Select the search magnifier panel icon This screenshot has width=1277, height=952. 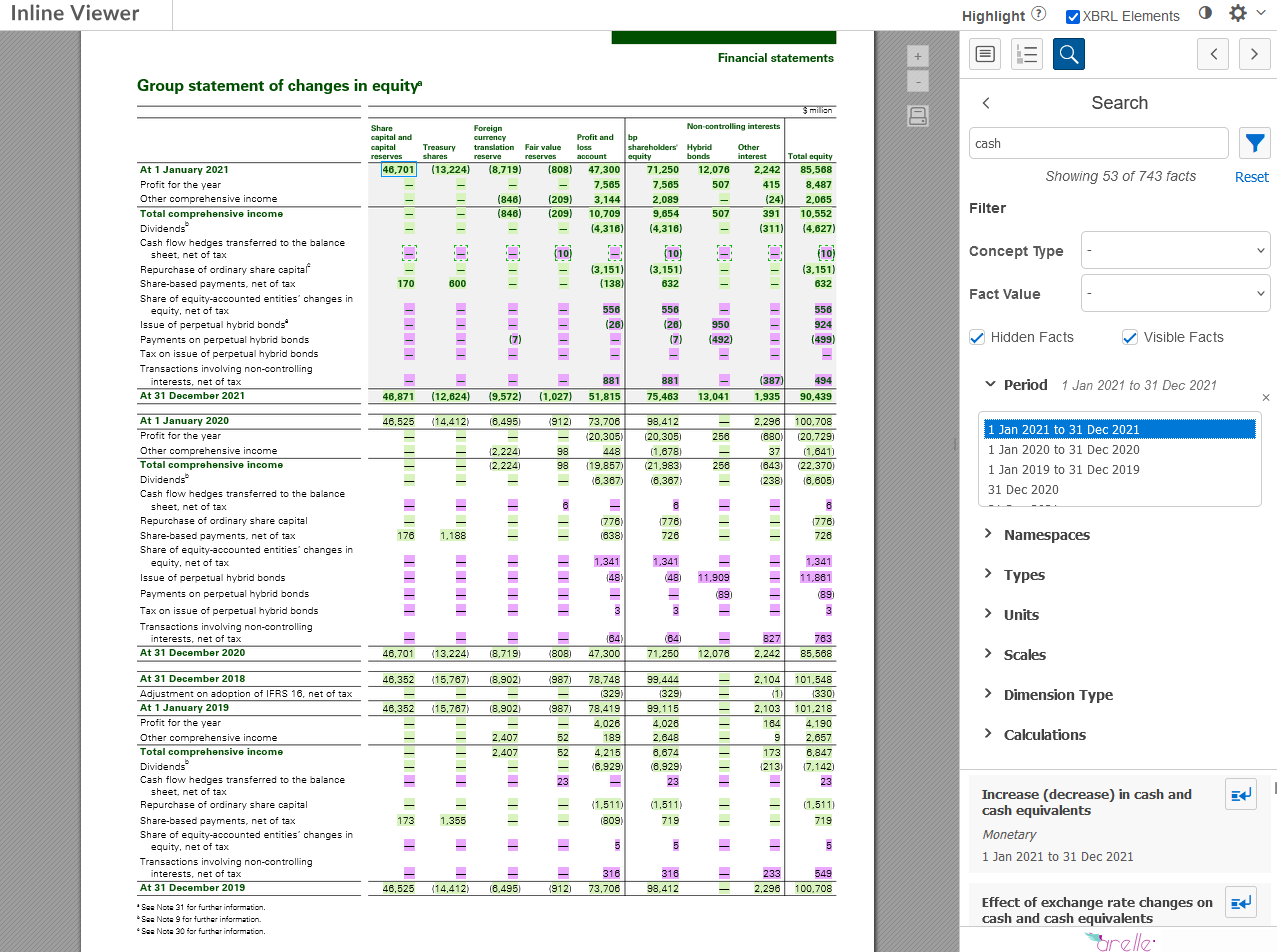point(1068,54)
